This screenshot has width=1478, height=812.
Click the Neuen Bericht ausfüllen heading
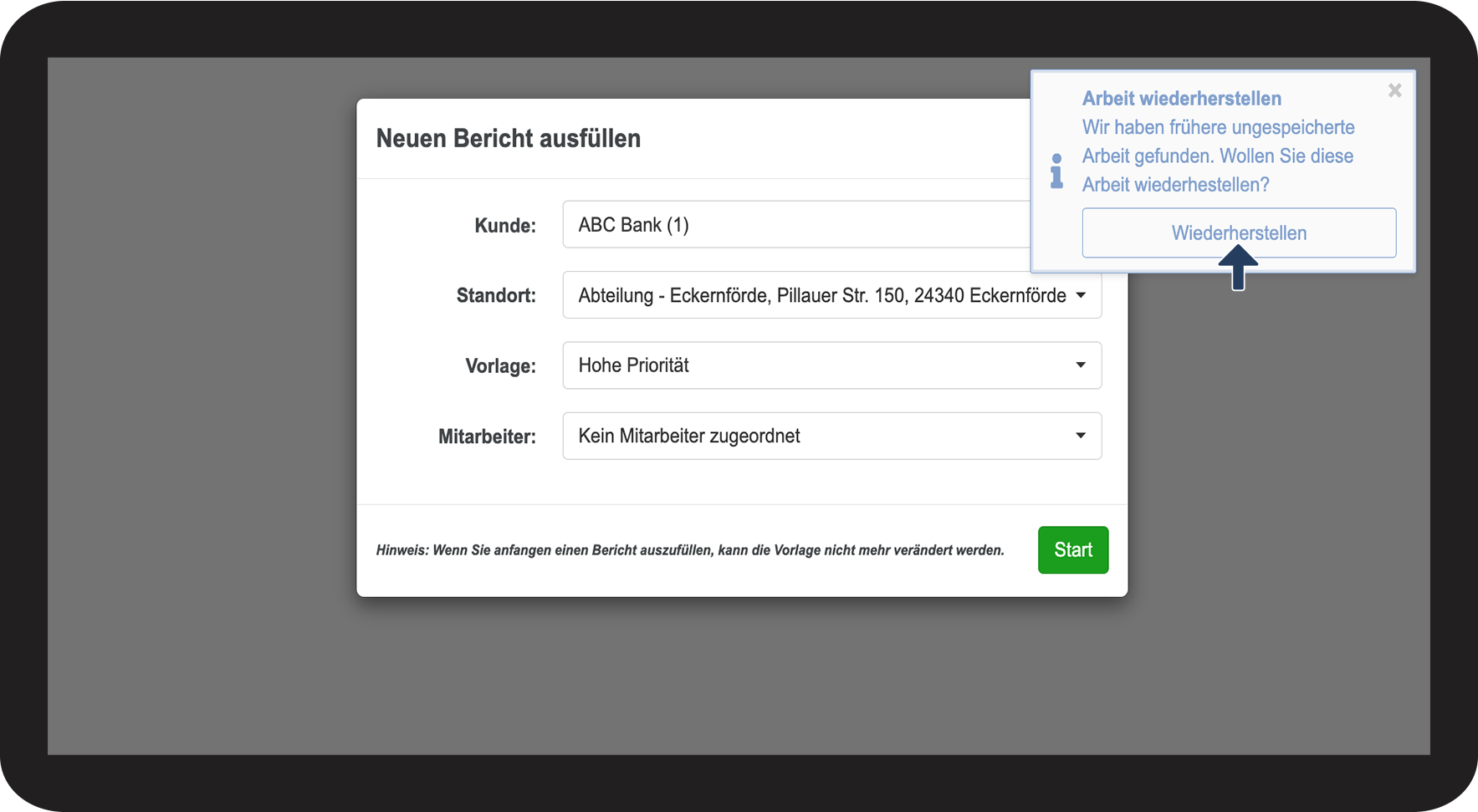[x=509, y=139]
